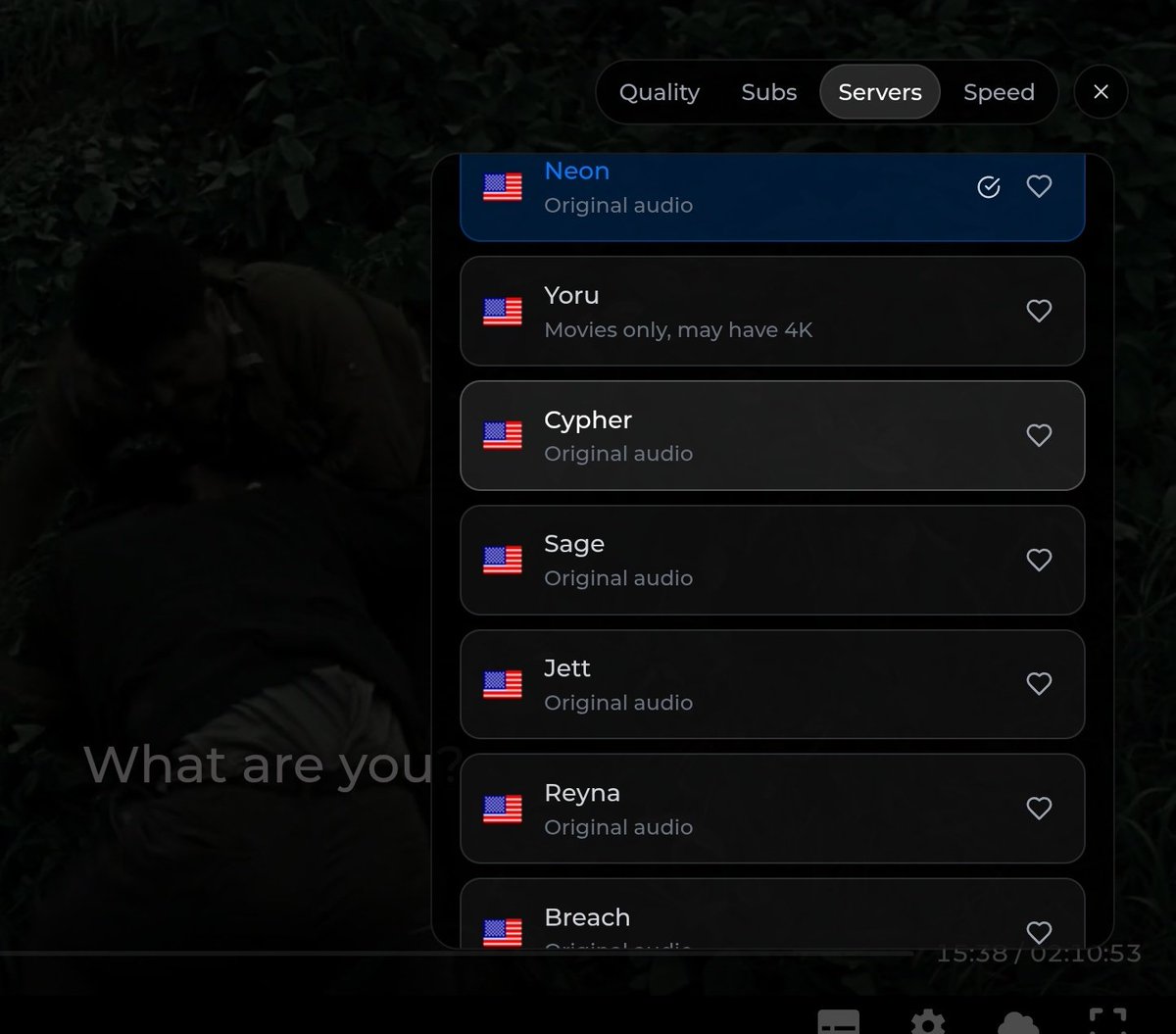Choose the Reyna server
The width and height of the screenshot is (1176, 1034).
coord(772,809)
